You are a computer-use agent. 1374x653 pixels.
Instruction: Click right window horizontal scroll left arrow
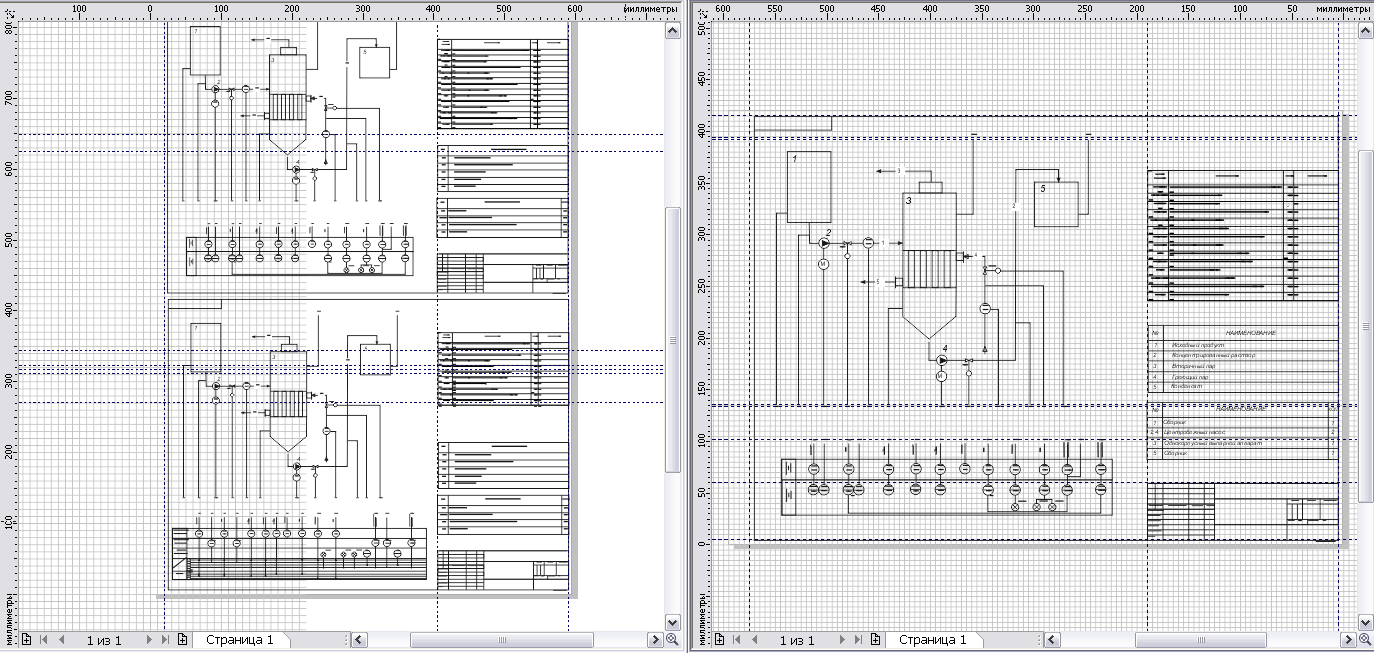coord(1053,640)
